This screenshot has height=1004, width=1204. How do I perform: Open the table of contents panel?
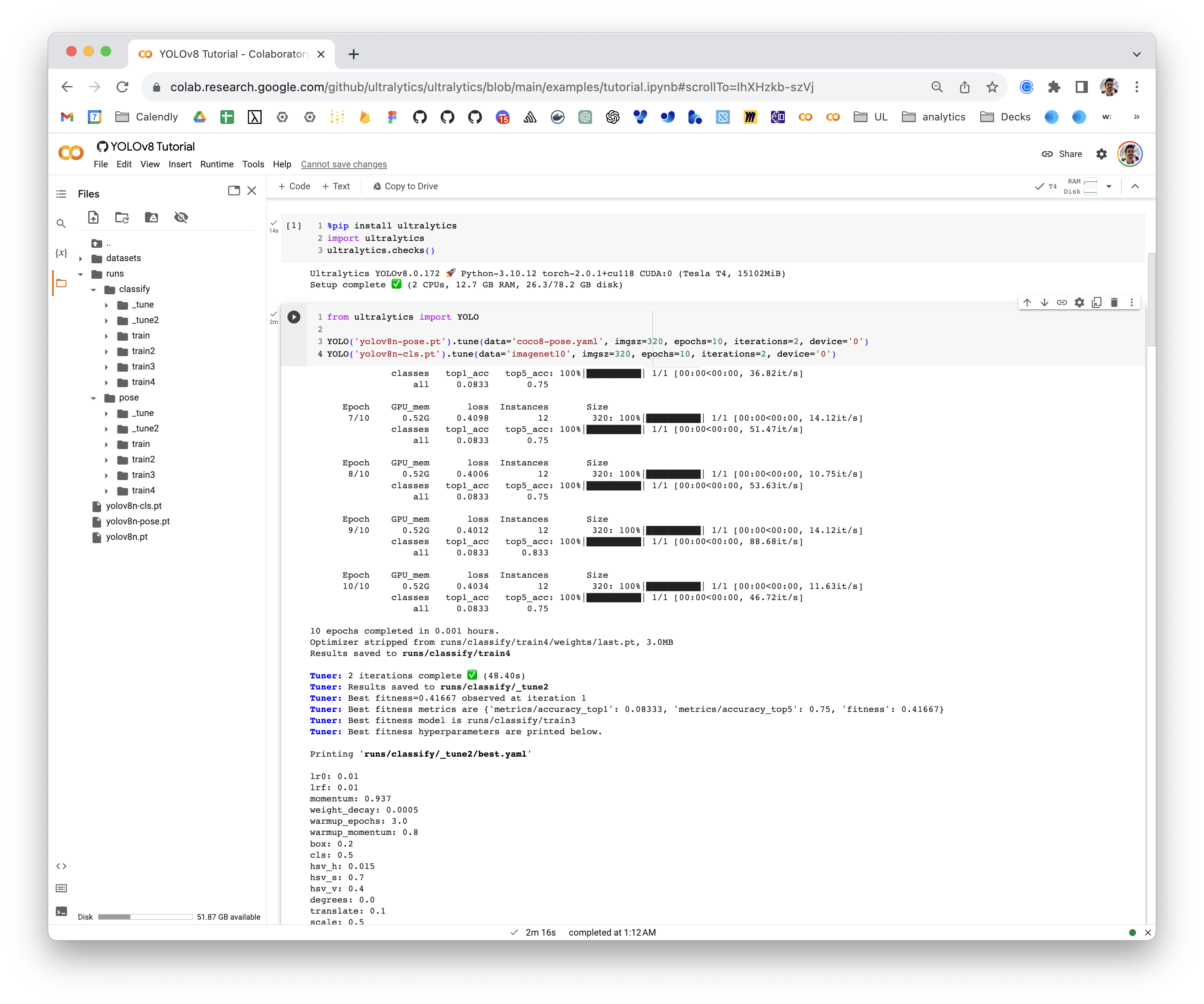click(62, 194)
